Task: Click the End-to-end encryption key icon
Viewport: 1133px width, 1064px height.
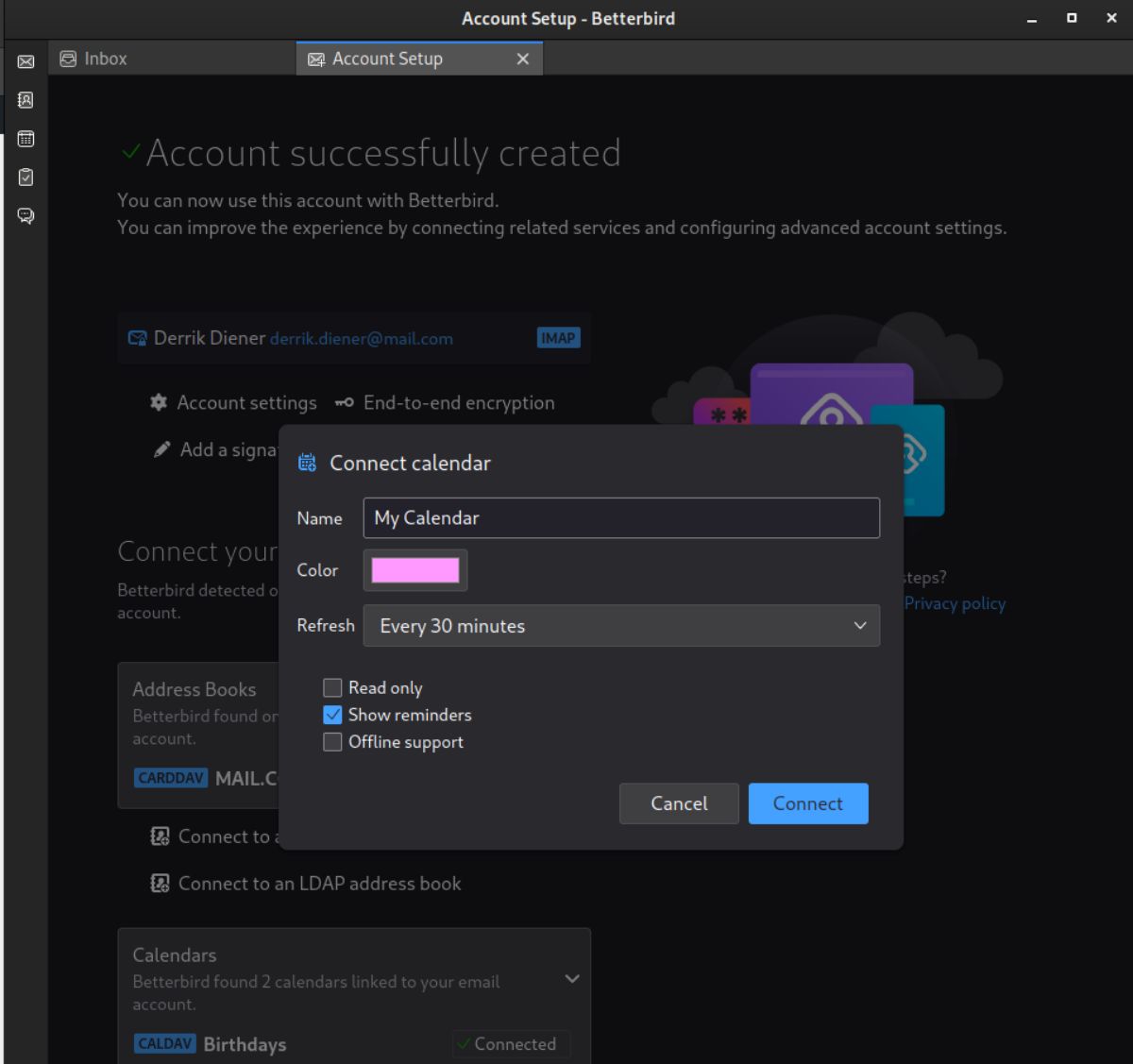Action: [345, 402]
